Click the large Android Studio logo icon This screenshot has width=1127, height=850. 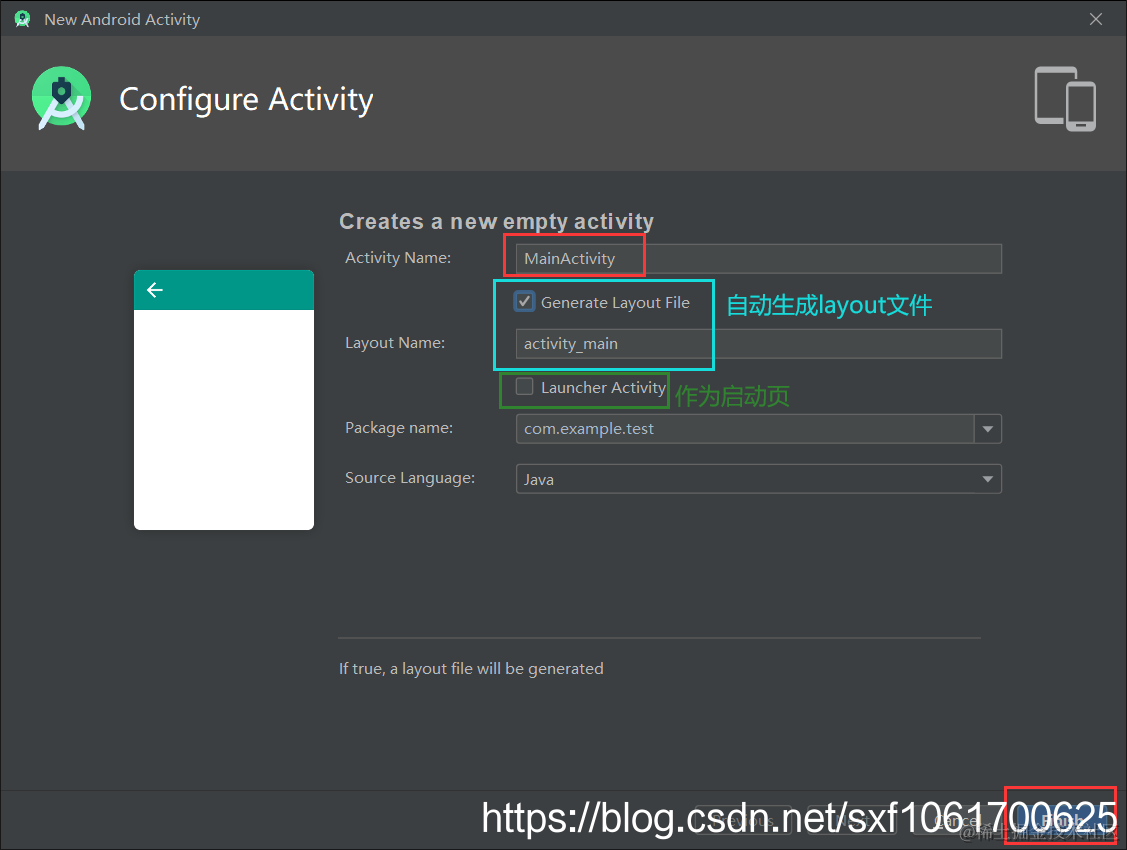(62, 98)
